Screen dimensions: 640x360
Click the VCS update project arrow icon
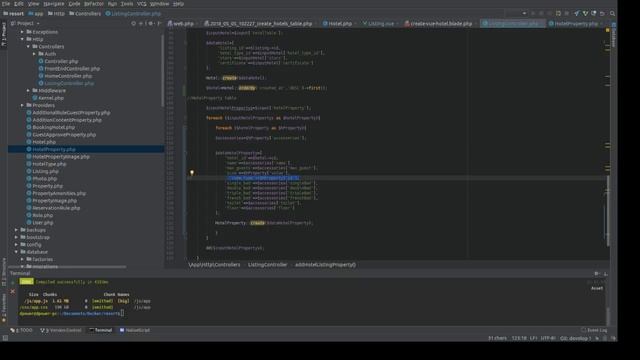point(577,13)
